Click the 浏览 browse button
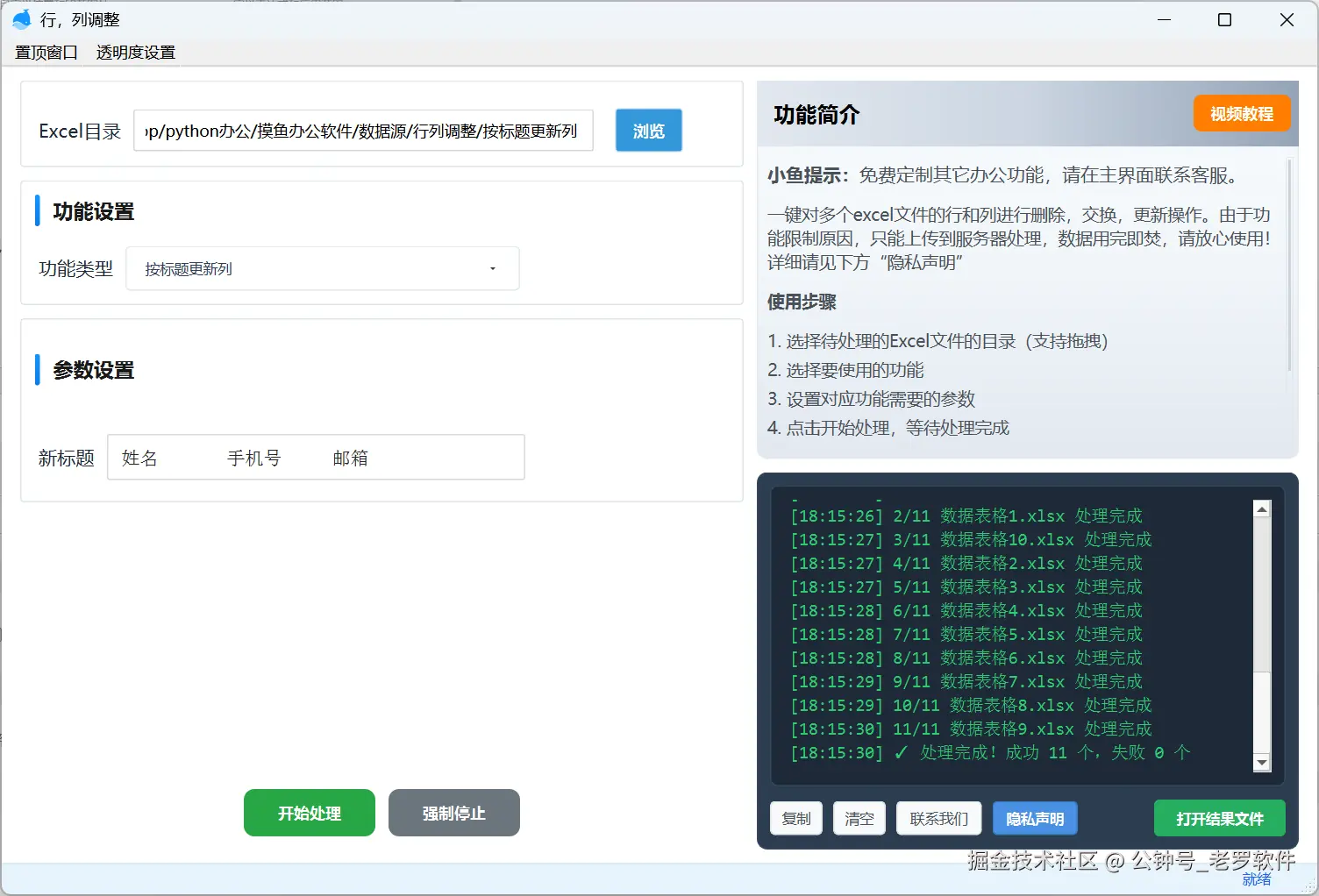 [x=649, y=131]
